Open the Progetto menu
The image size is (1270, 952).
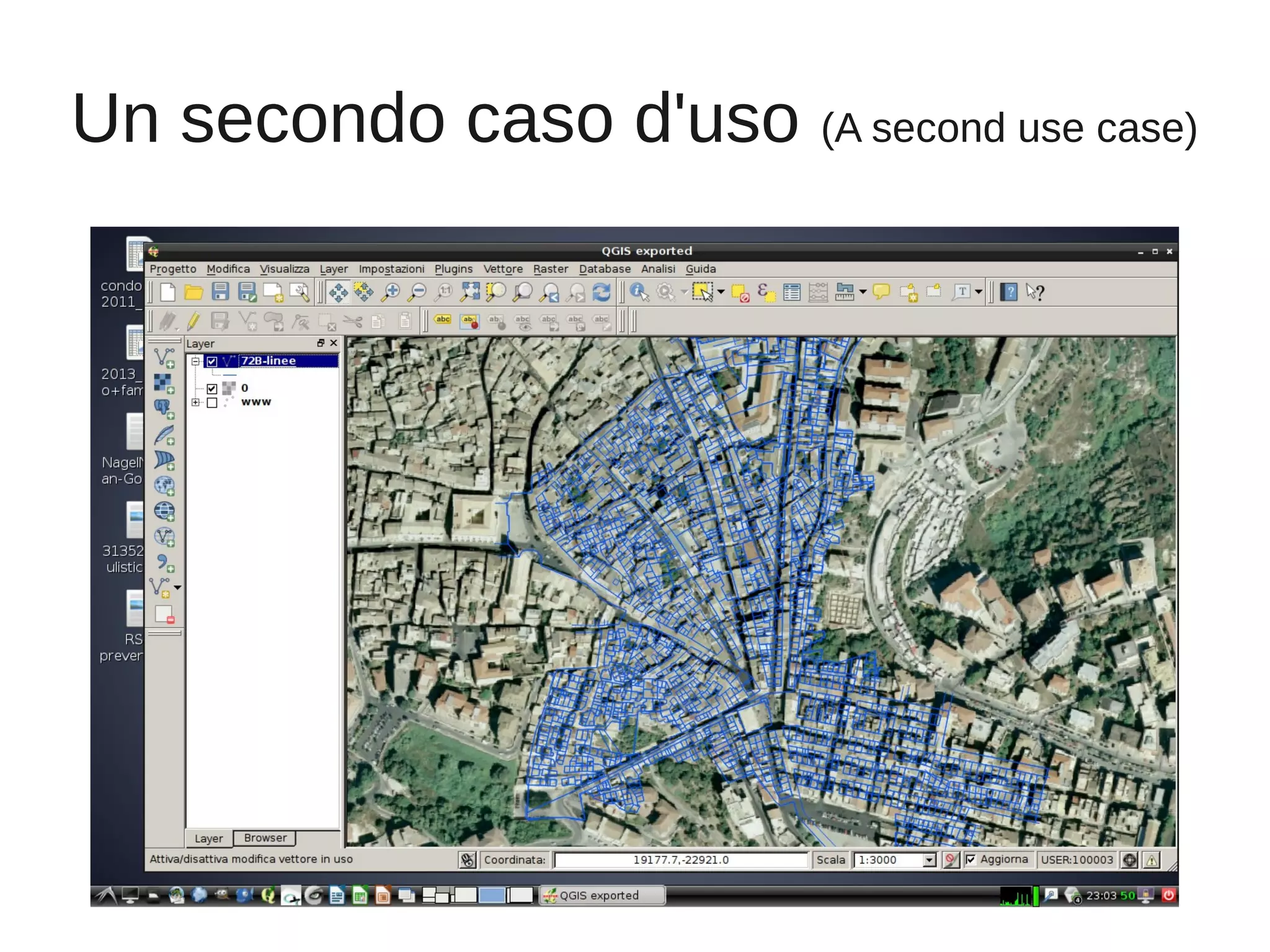point(173,269)
